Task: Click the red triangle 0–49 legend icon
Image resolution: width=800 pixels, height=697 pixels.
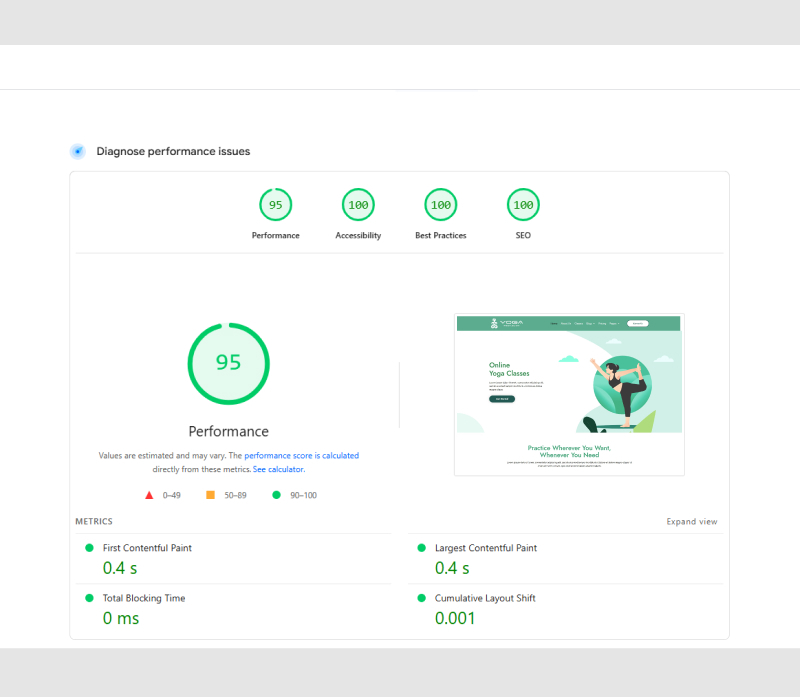Action: click(149, 495)
